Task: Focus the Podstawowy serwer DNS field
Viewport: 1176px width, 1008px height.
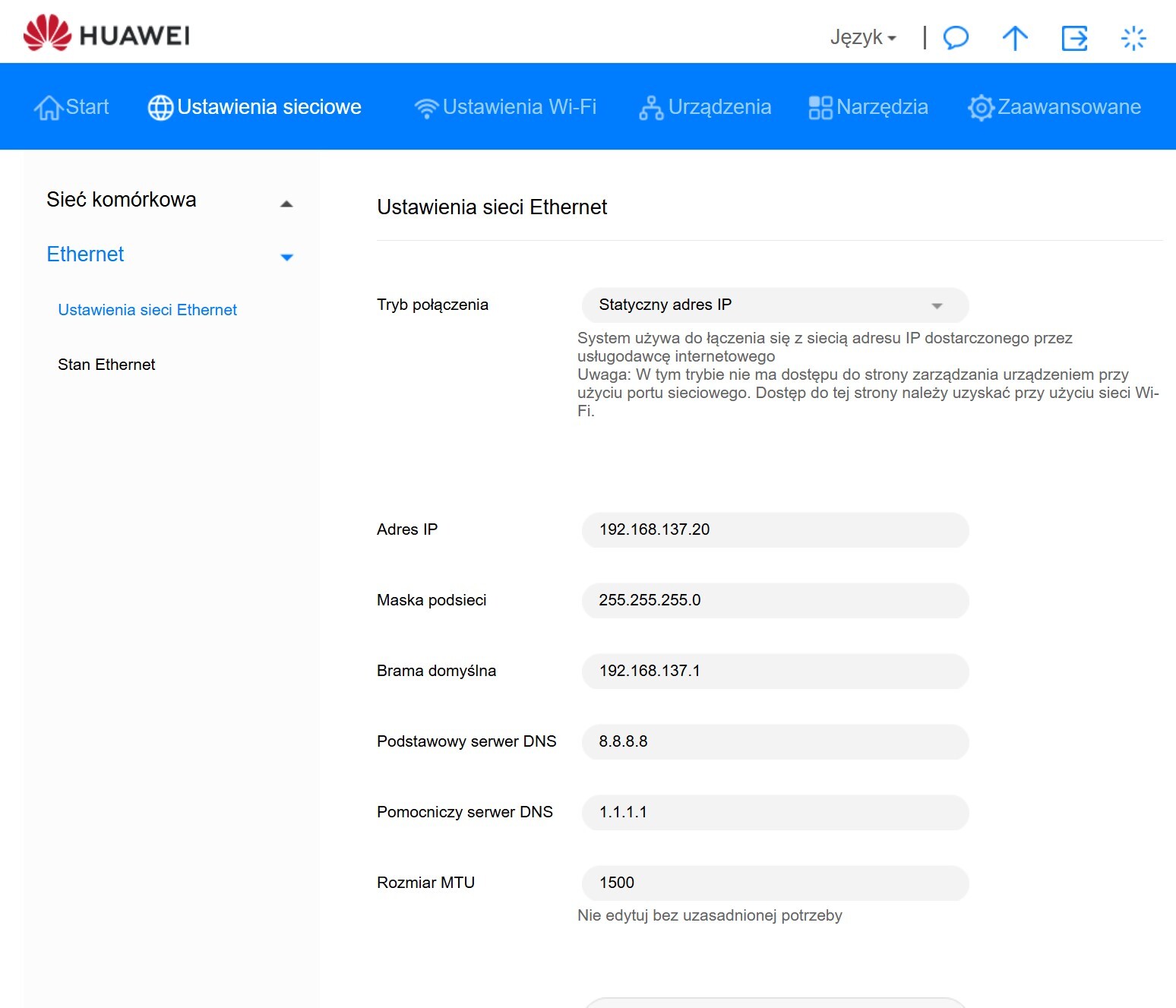Action: [x=775, y=742]
